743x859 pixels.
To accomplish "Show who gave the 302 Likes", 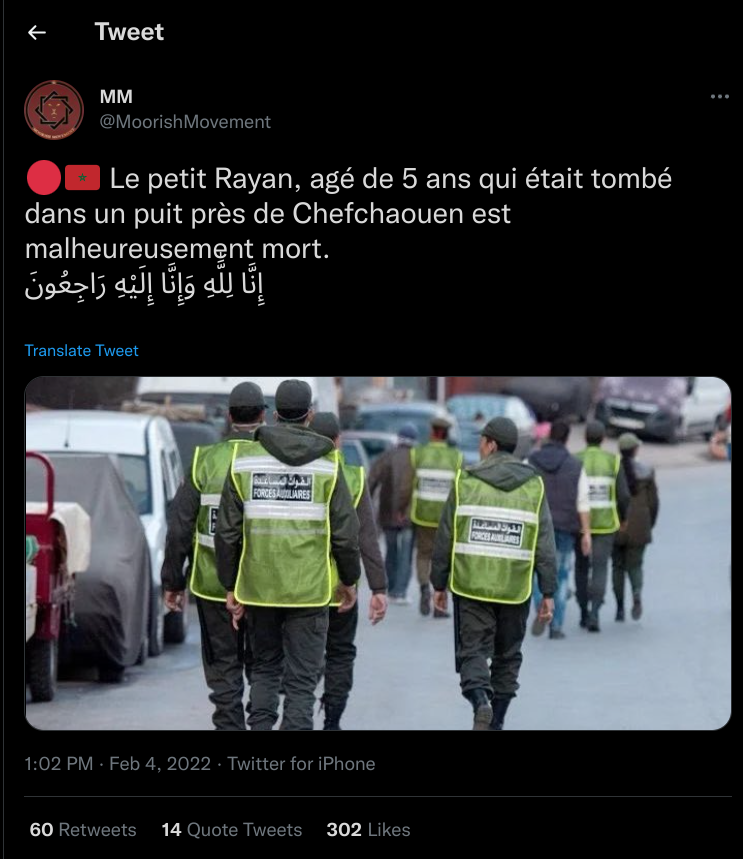I will 368,829.
